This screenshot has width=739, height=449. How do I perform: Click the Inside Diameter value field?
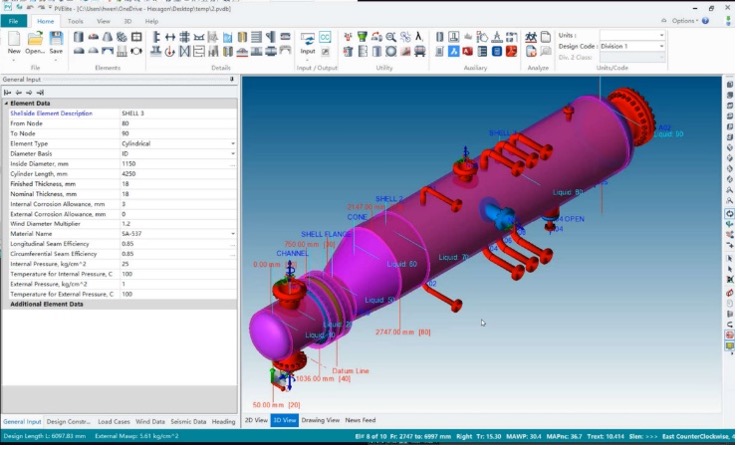pos(175,163)
